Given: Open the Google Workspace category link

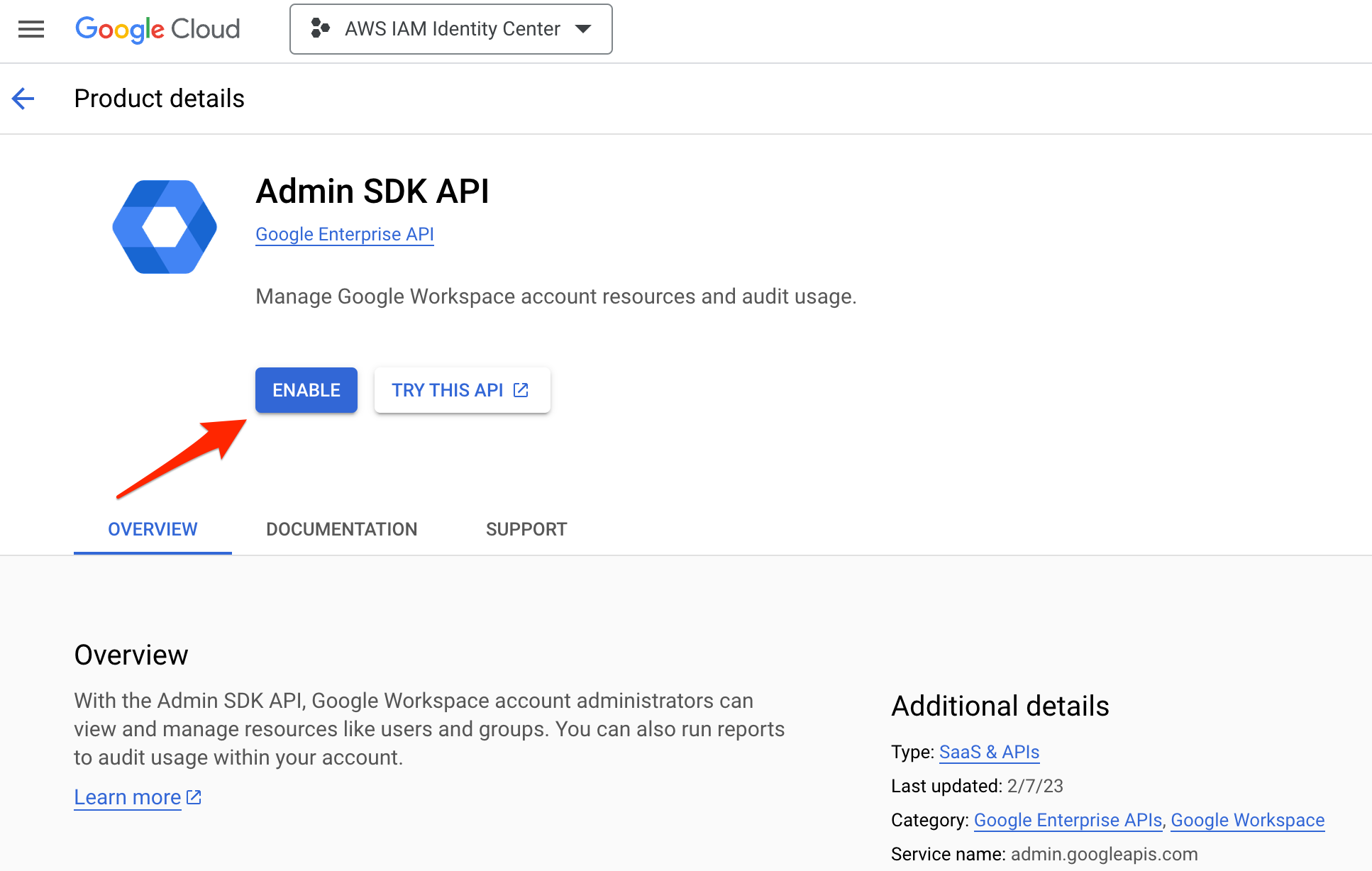Looking at the screenshot, I should [x=1247, y=820].
